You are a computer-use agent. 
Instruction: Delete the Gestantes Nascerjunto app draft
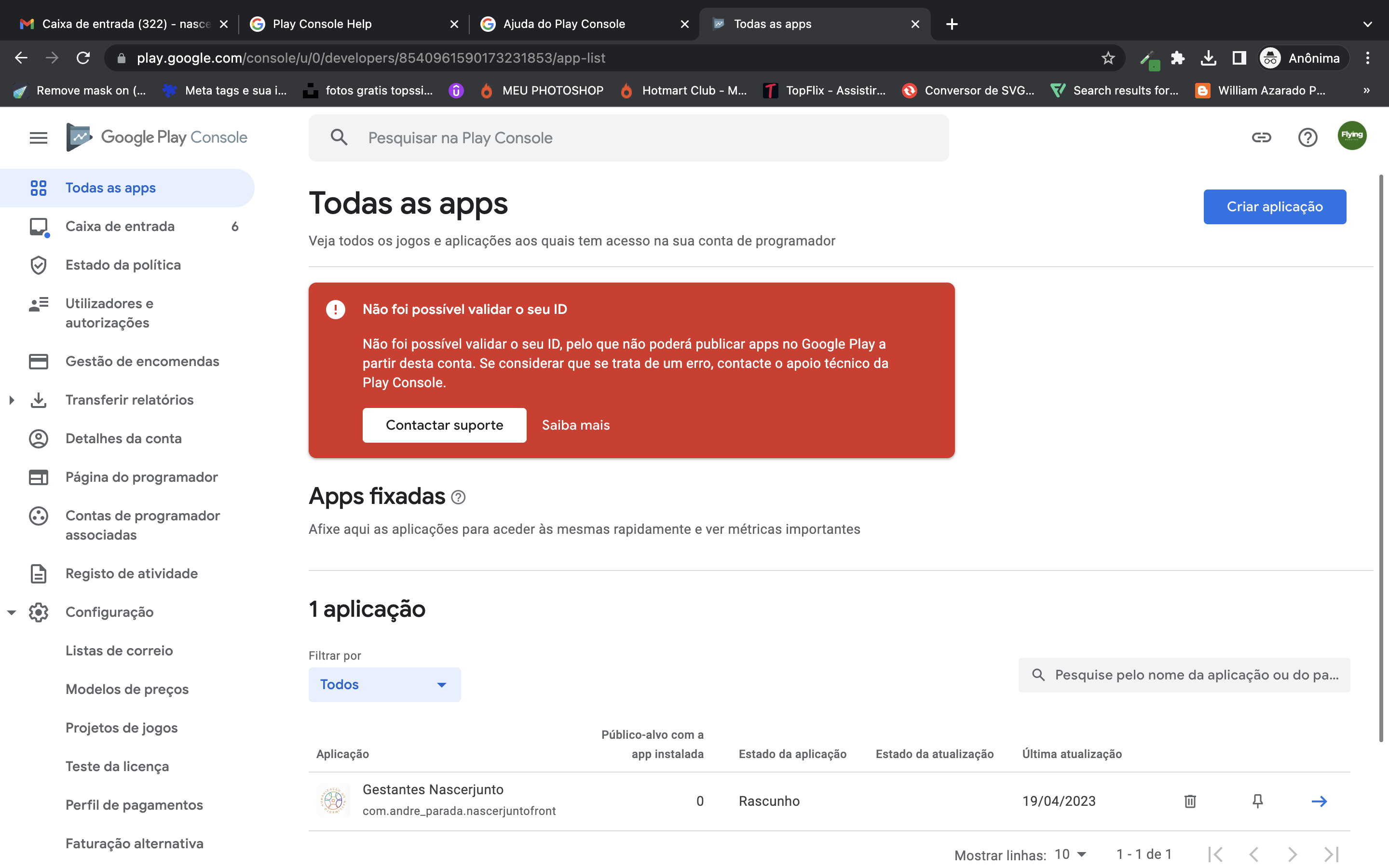click(1190, 801)
